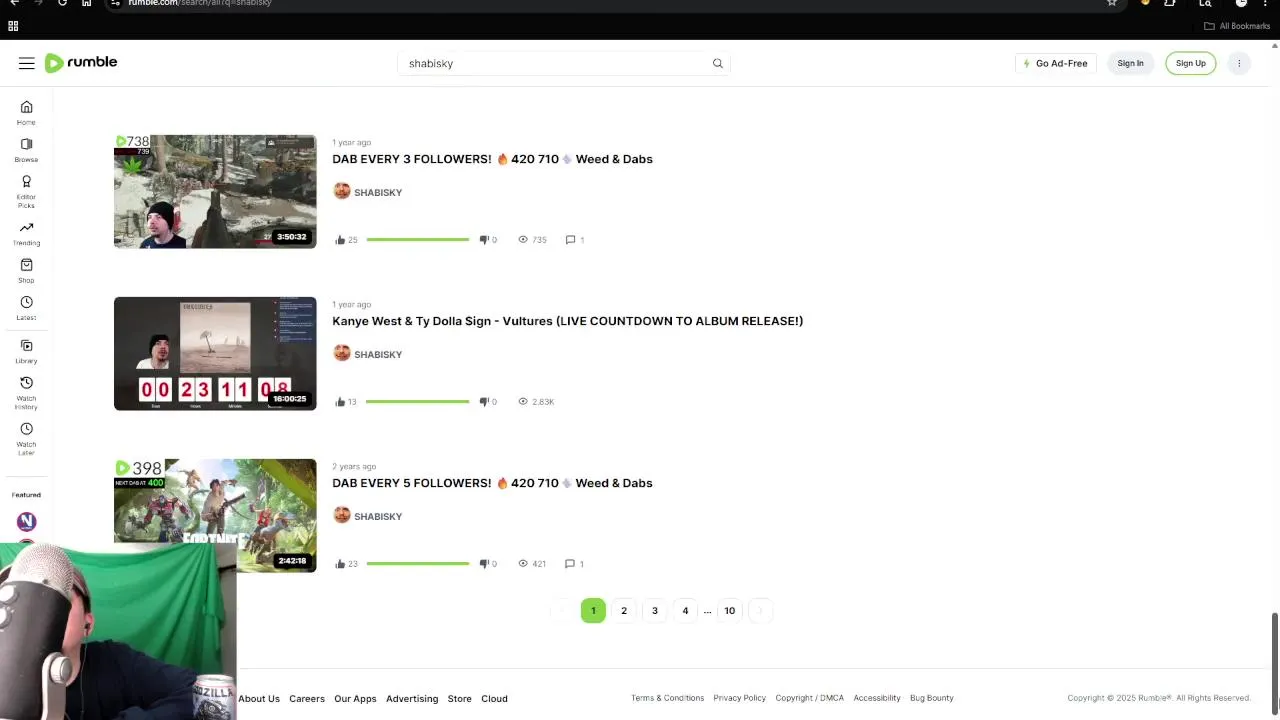Screen dimensions: 1280x720
Task: Open the Kanye West Vultures countdown thumbnail
Action: pos(215,353)
